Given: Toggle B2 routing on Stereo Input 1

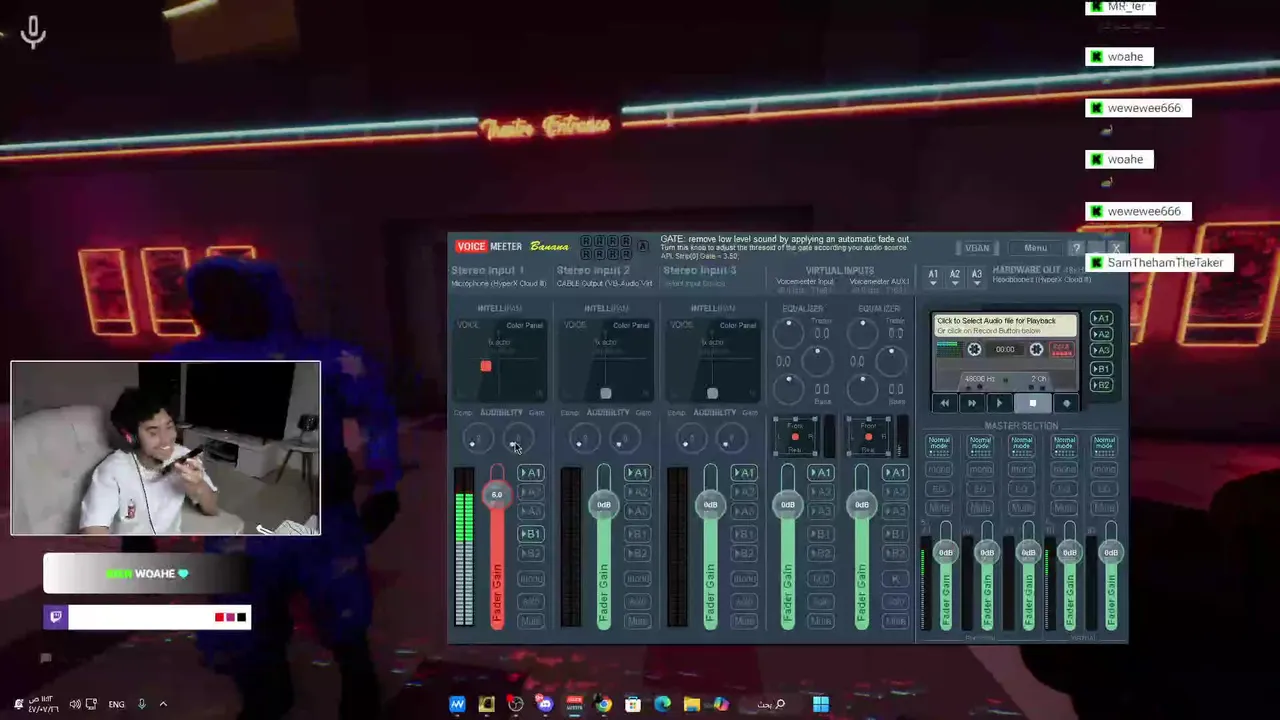Looking at the screenshot, I should (x=531, y=553).
